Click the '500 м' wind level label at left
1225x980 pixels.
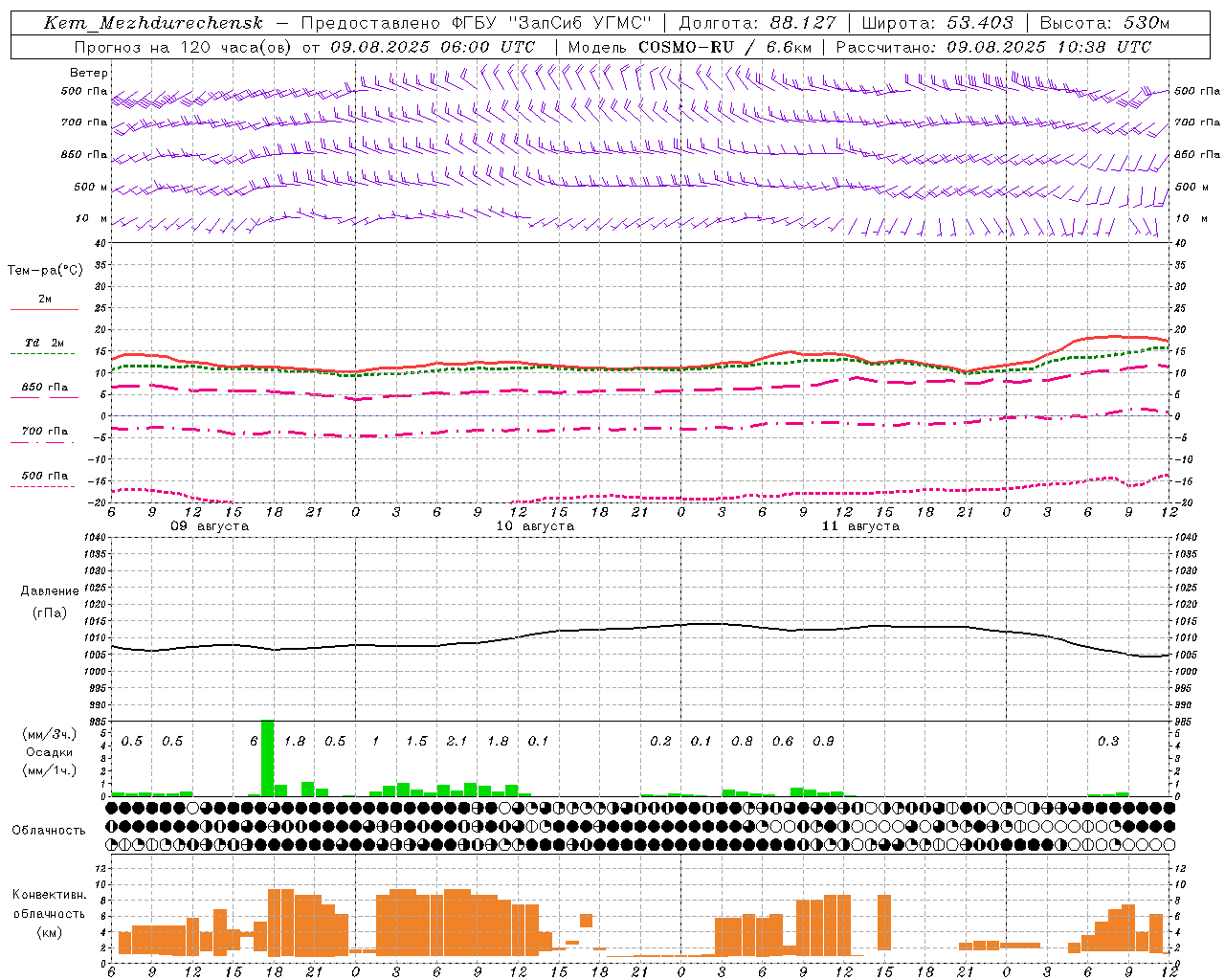point(91,187)
